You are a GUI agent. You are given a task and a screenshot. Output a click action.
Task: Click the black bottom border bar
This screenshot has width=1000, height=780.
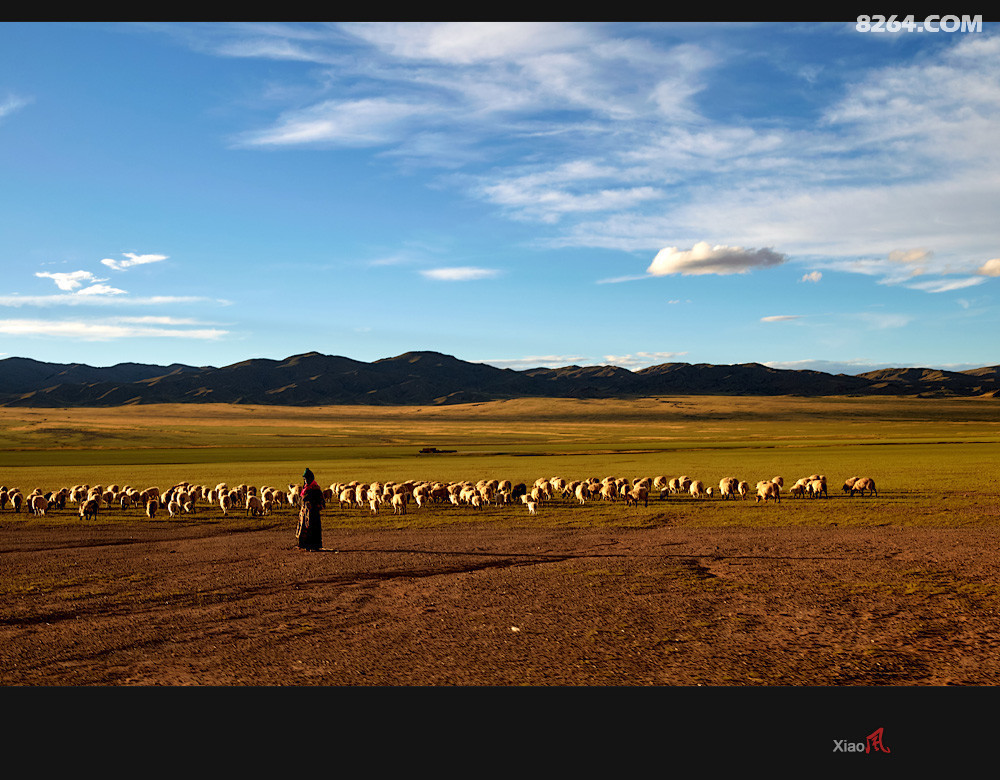[500, 732]
